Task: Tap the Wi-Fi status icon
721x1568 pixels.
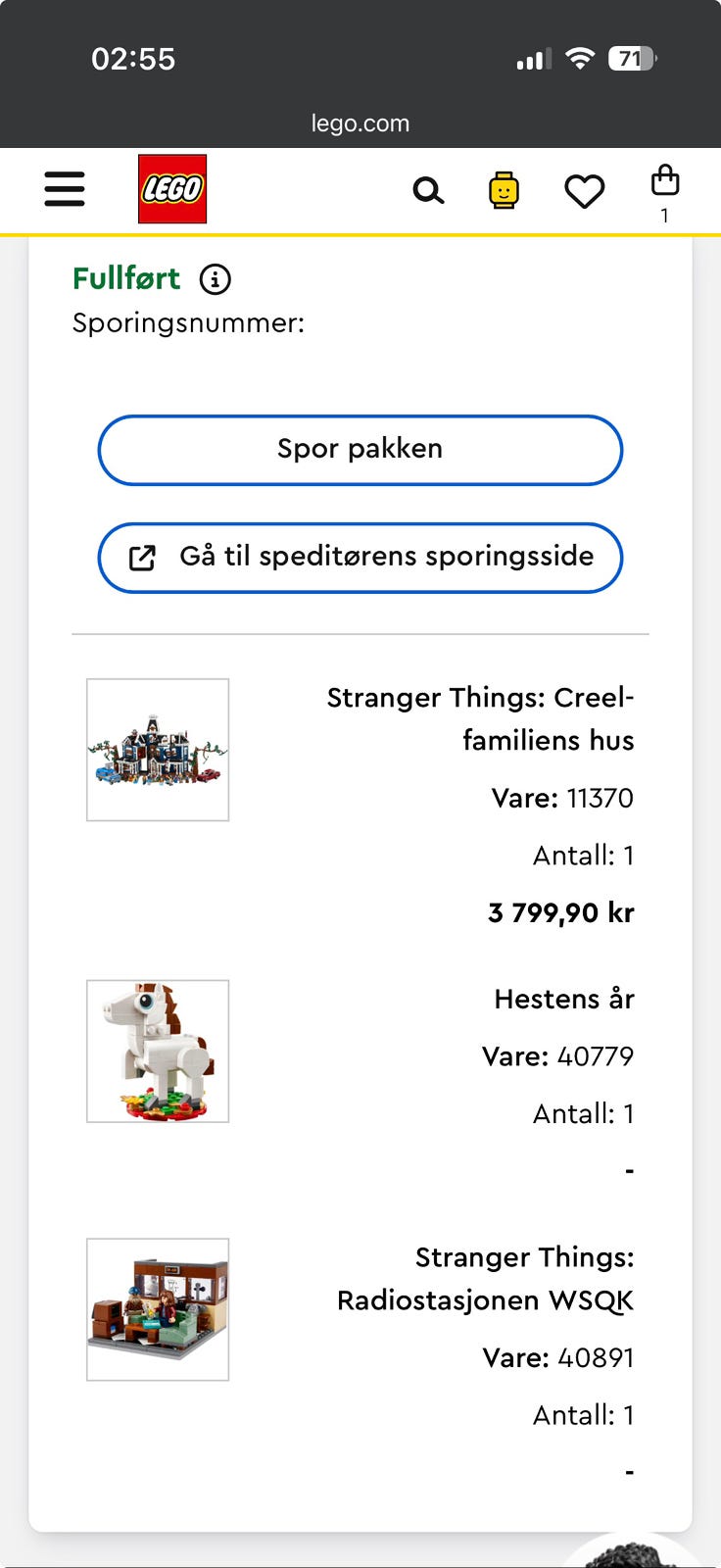Action: pos(580,59)
